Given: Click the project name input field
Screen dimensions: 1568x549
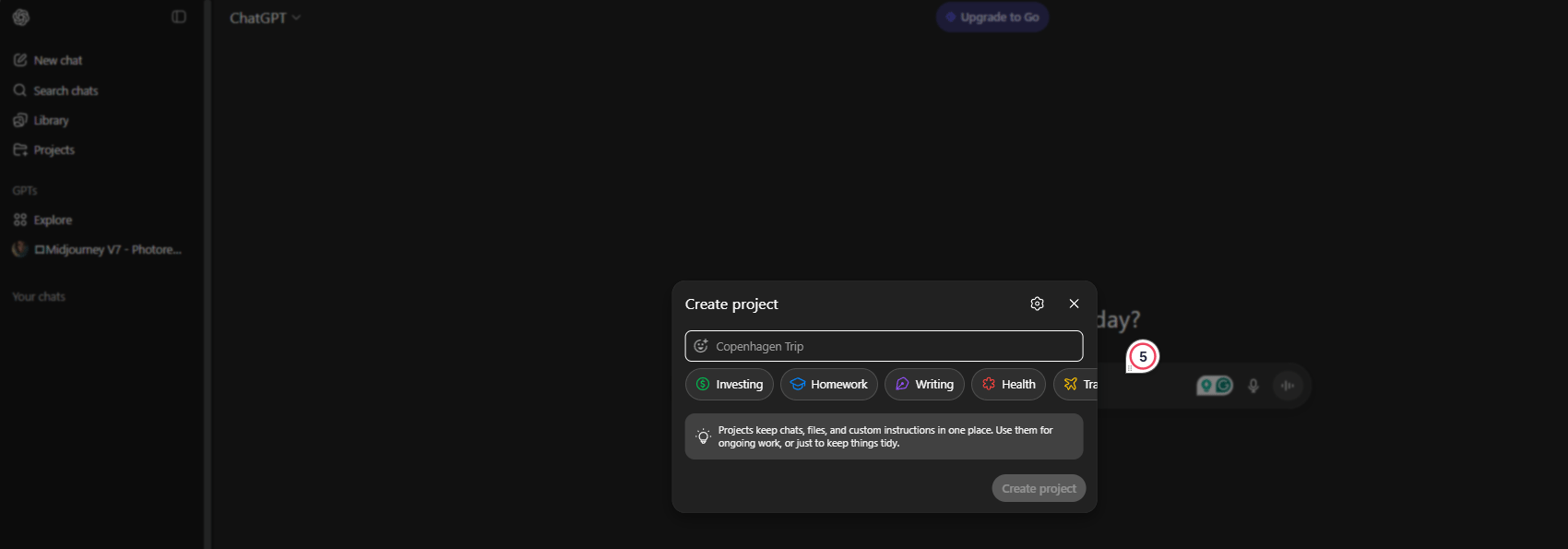Looking at the screenshot, I should point(884,346).
